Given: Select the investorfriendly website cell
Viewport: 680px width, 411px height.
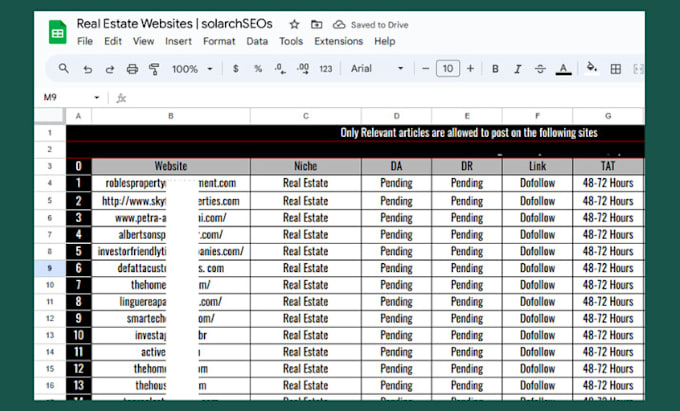Looking at the screenshot, I should (x=171, y=252).
